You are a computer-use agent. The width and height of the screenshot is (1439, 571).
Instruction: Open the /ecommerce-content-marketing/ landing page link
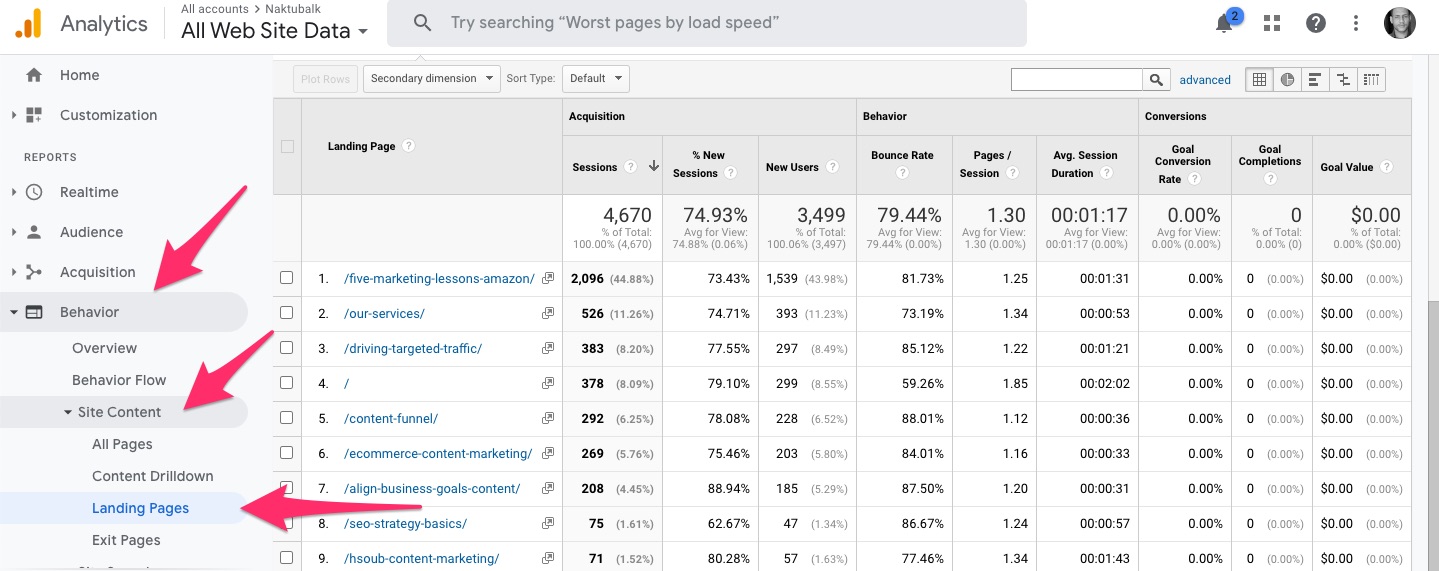click(x=437, y=453)
